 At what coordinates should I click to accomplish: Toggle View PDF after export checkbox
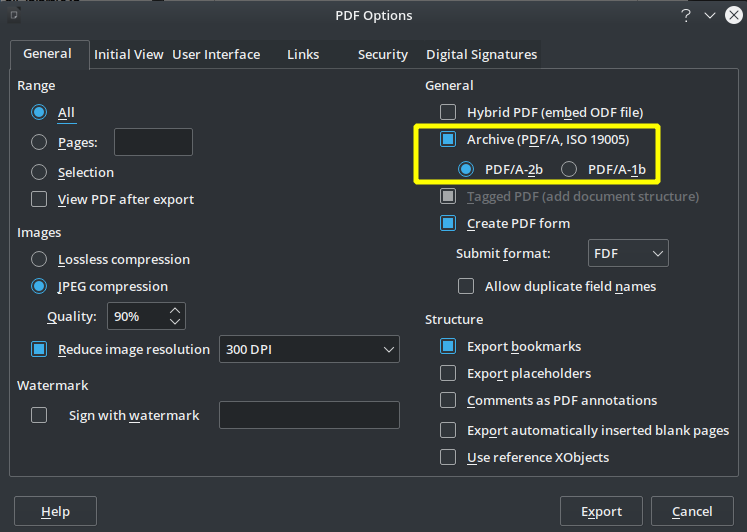click(x=39, y=199)
